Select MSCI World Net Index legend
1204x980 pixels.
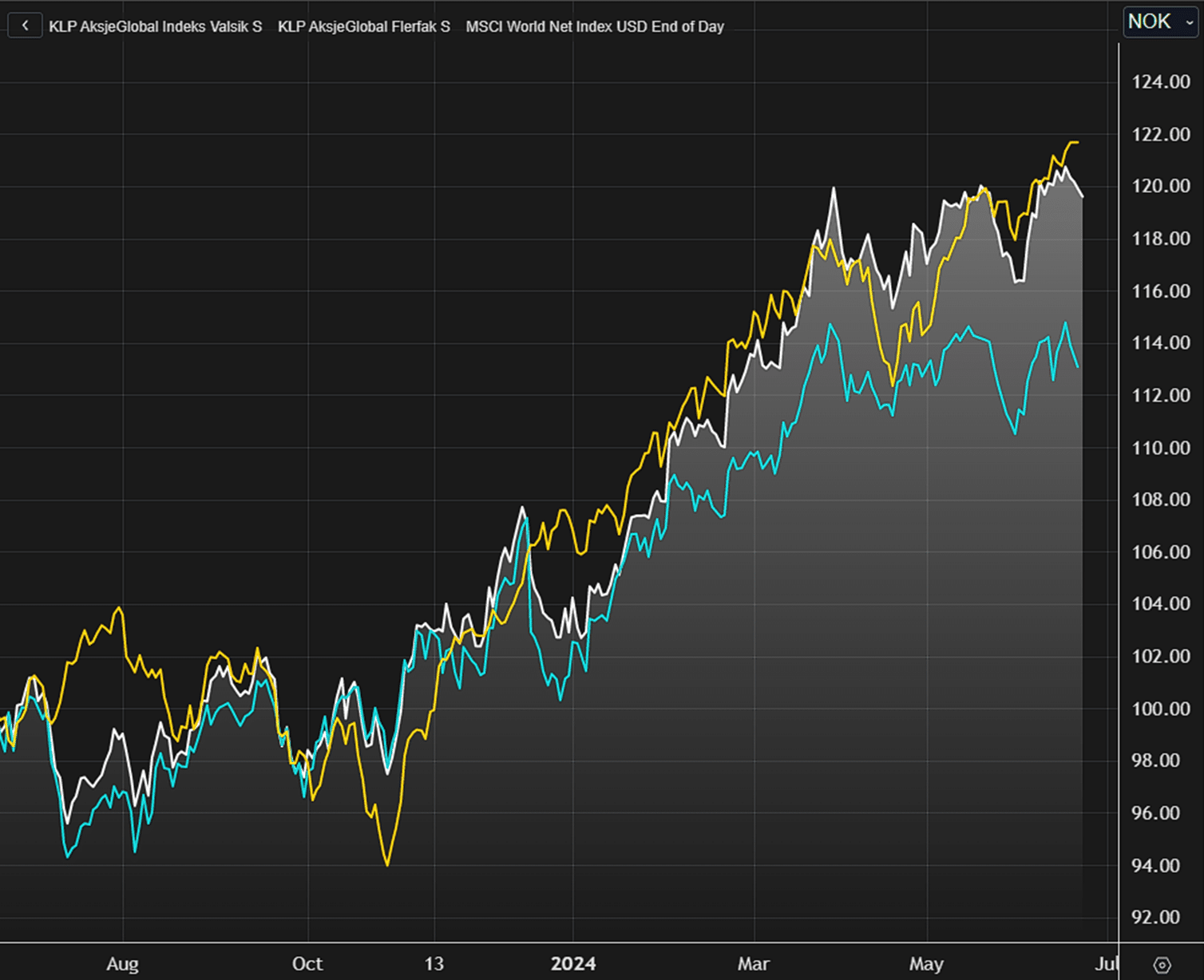pyautogui.click(x=595, y=26)
